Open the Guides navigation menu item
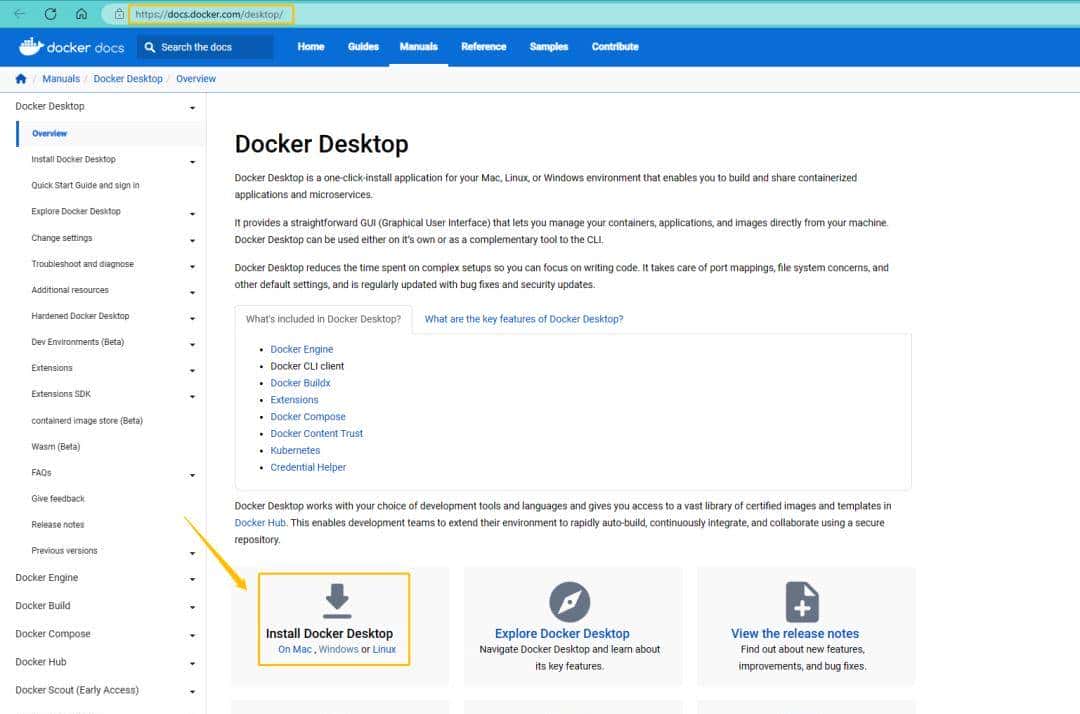Image resolution: width=1080 pixels, height=714 pixels. [363, 46]
